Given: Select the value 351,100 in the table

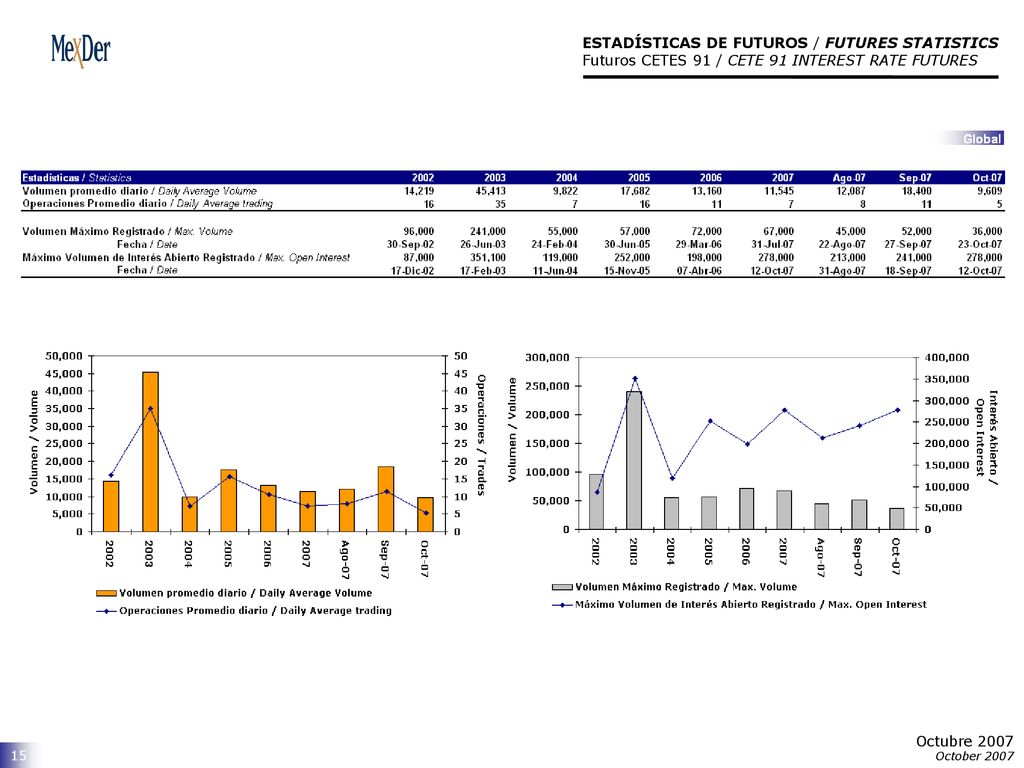Looking at the screenshot, I should point(488,257).
